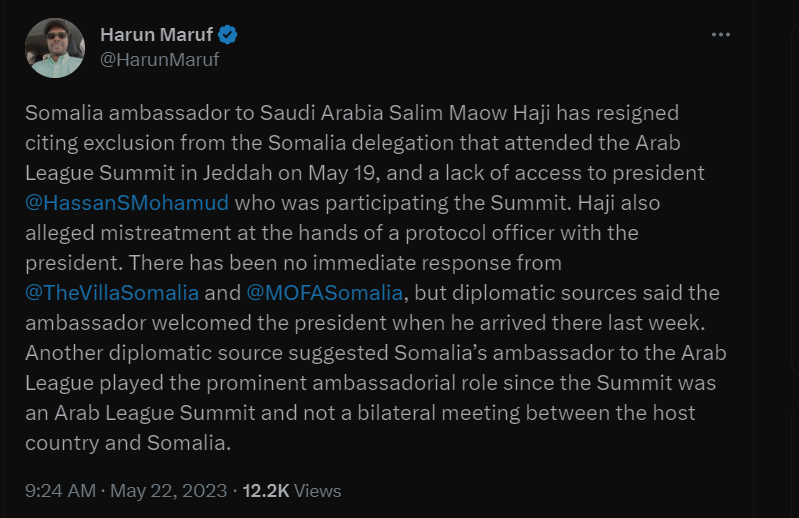Screen dimensions: 799x518
Task: Open Harun Maruf's profile picture
Action: point(55,48)
